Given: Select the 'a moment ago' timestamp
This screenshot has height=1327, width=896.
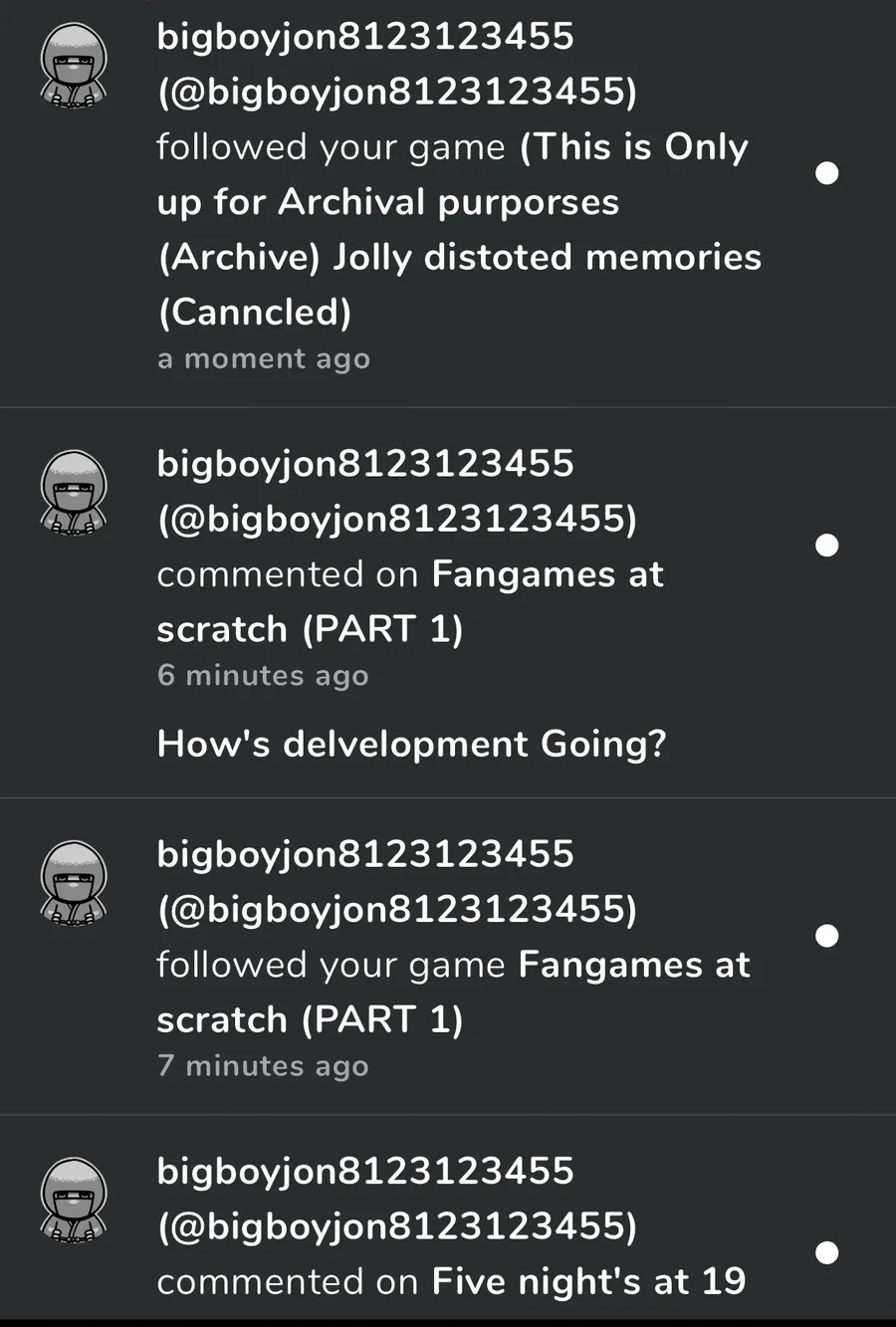Looking at the screenshot, I should 264,358.
